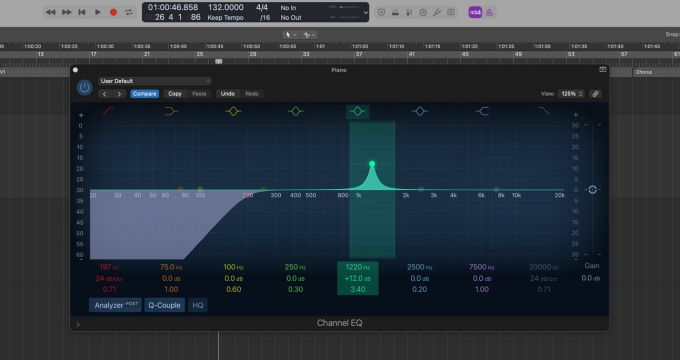The height and width of the screenshot is (360, 680).
Task: Click the plug-in window close dot
Action: coord(75,70)
